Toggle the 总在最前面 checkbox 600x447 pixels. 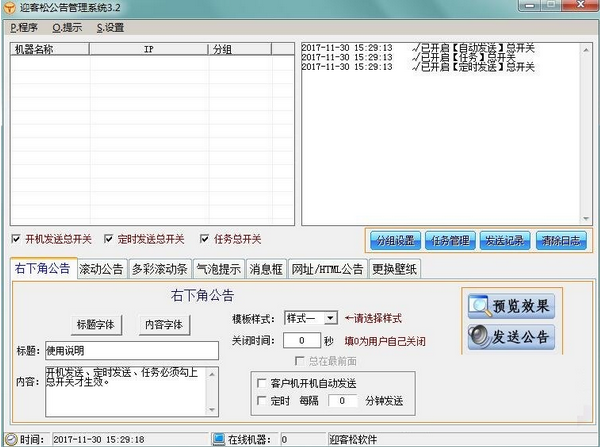coord(300,361)
